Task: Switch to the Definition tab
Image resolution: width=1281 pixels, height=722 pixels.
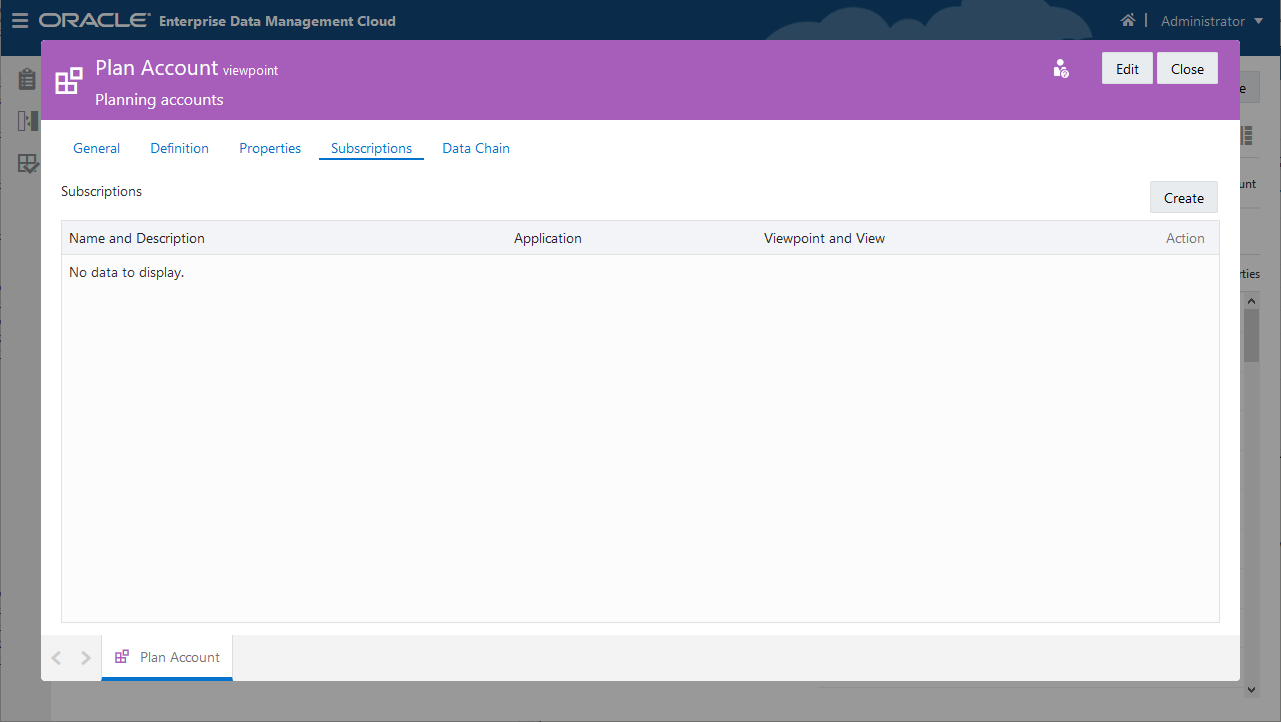Action: point(179,147)
